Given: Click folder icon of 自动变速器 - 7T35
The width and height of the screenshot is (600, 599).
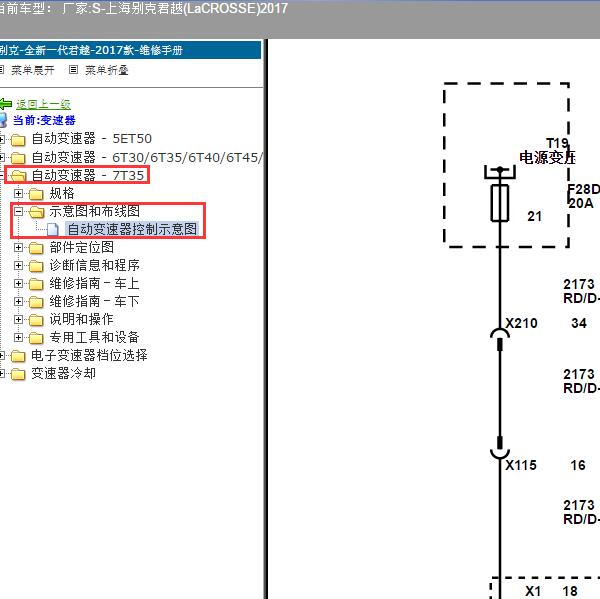Looking at the screenshot, I should click(18, 176).
